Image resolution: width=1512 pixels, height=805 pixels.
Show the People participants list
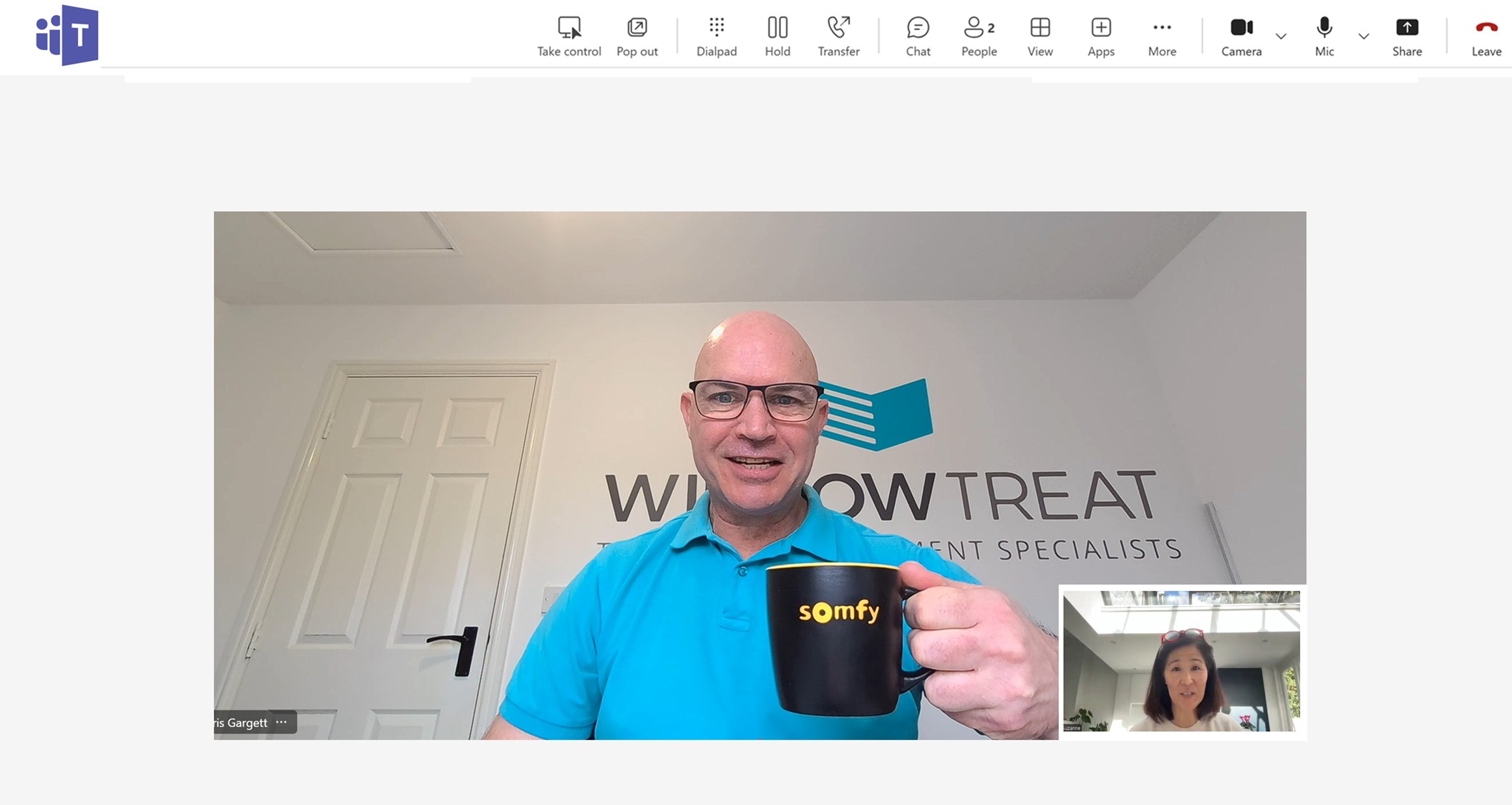click(x=979, y=29)
